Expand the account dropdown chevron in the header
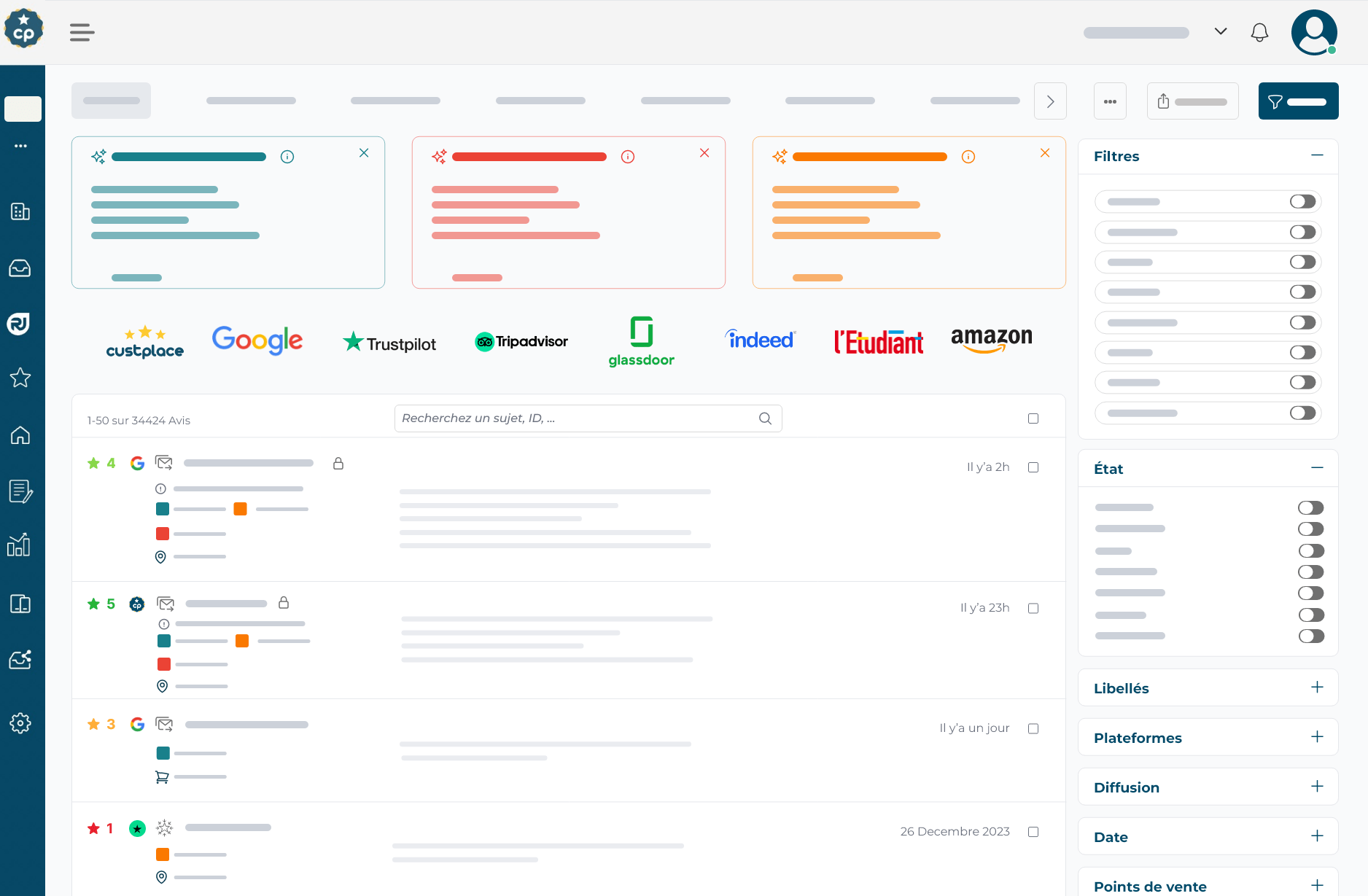The width and height of the screenshot is (1368, 896). coord(1221,31)
